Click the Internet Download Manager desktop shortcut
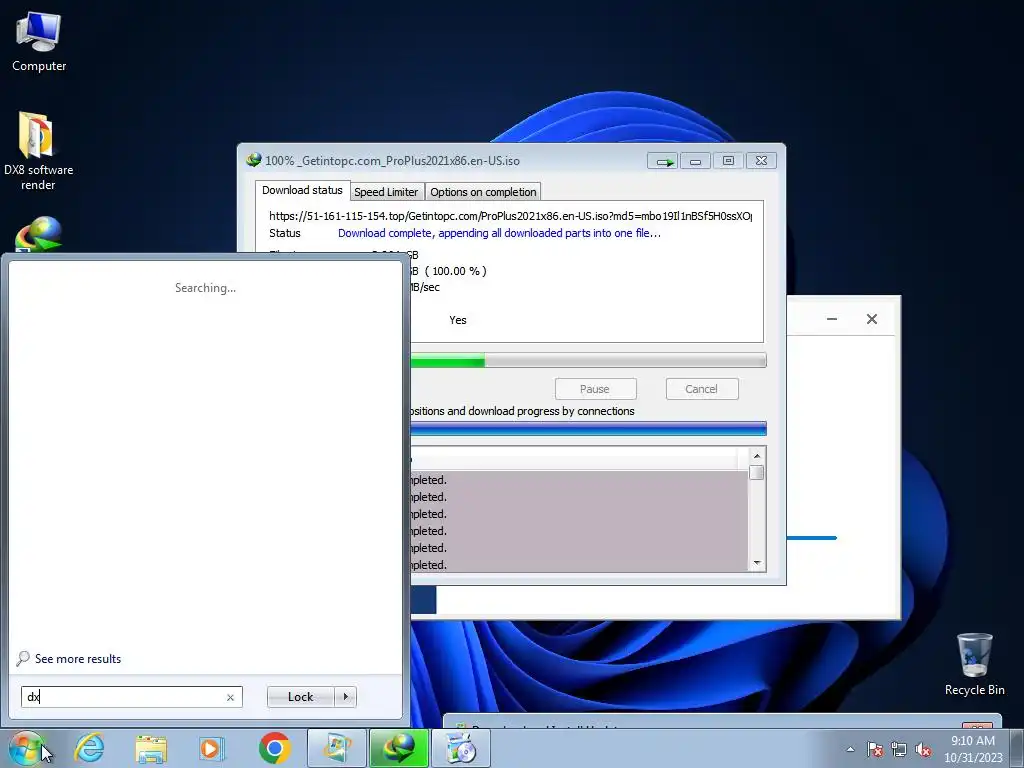1024x768 pixels. coord(39,234)
